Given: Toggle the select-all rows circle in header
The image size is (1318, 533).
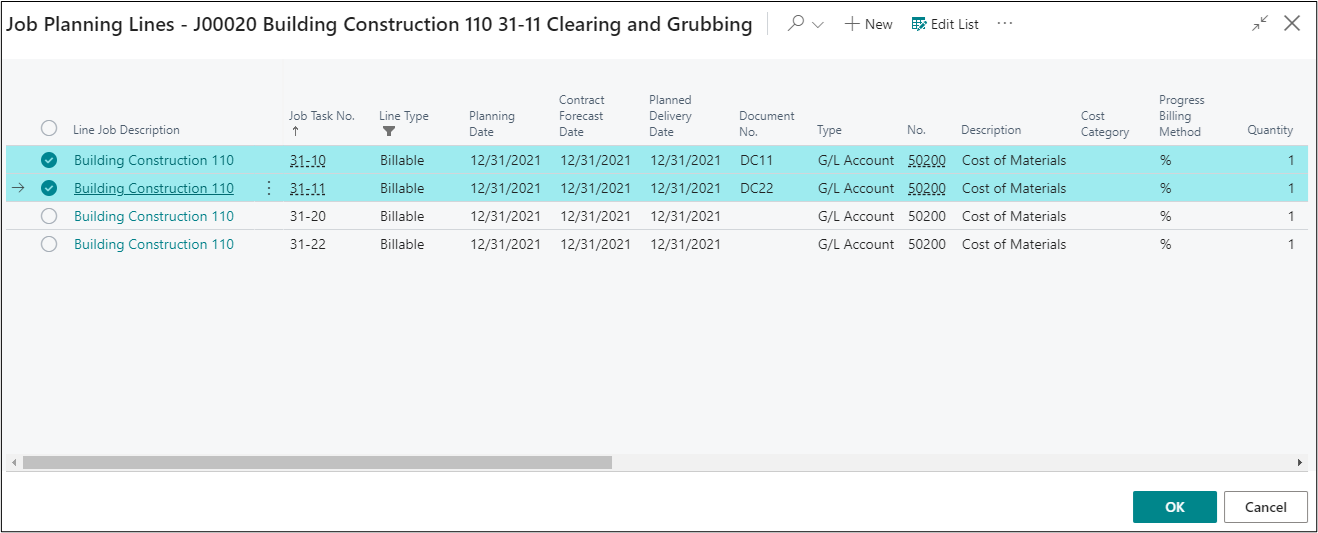Looking at the screenshot, I should tap(49, 128).
